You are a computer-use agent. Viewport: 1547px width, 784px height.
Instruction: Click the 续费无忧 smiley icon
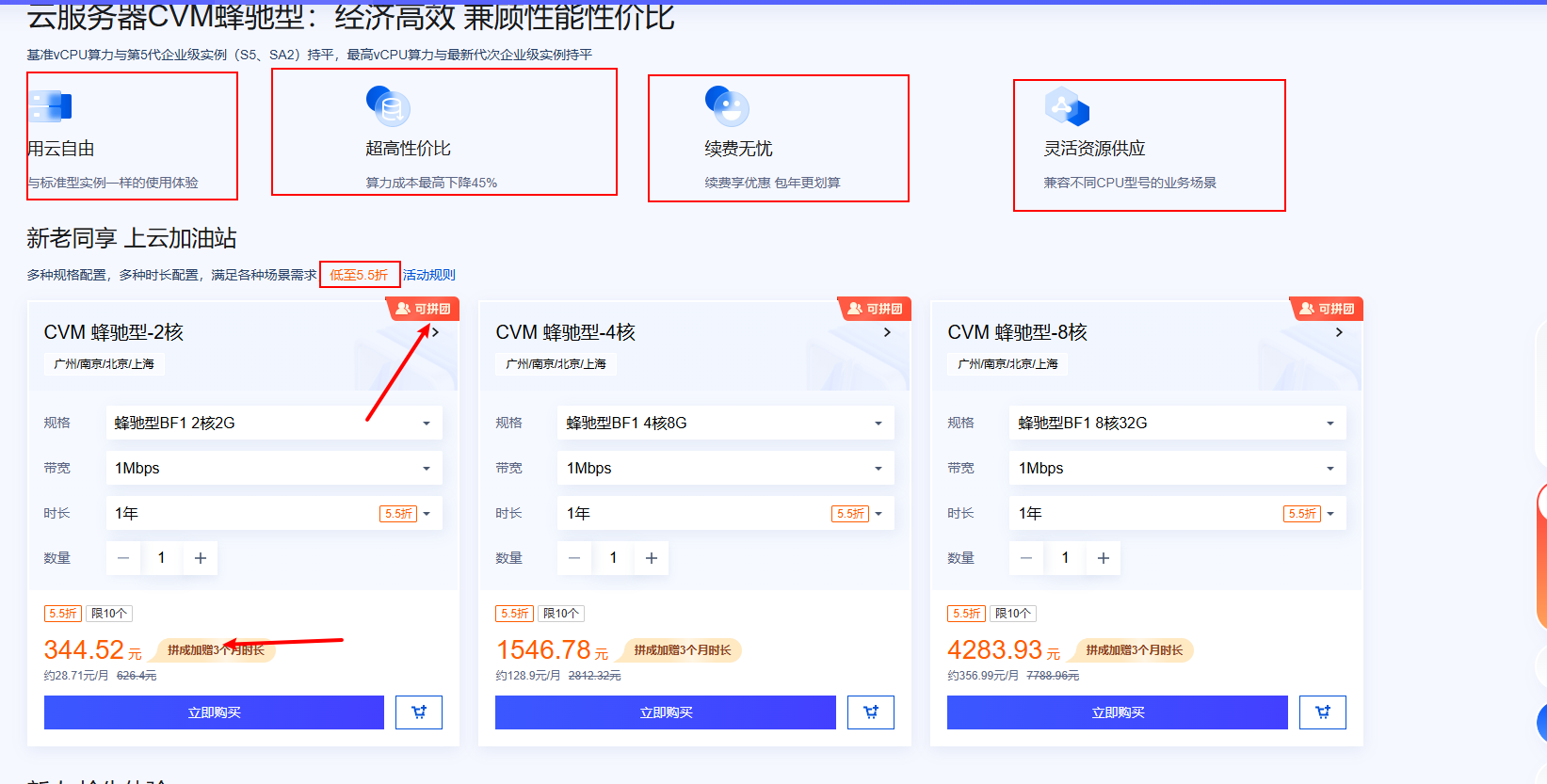pos(727,106)
